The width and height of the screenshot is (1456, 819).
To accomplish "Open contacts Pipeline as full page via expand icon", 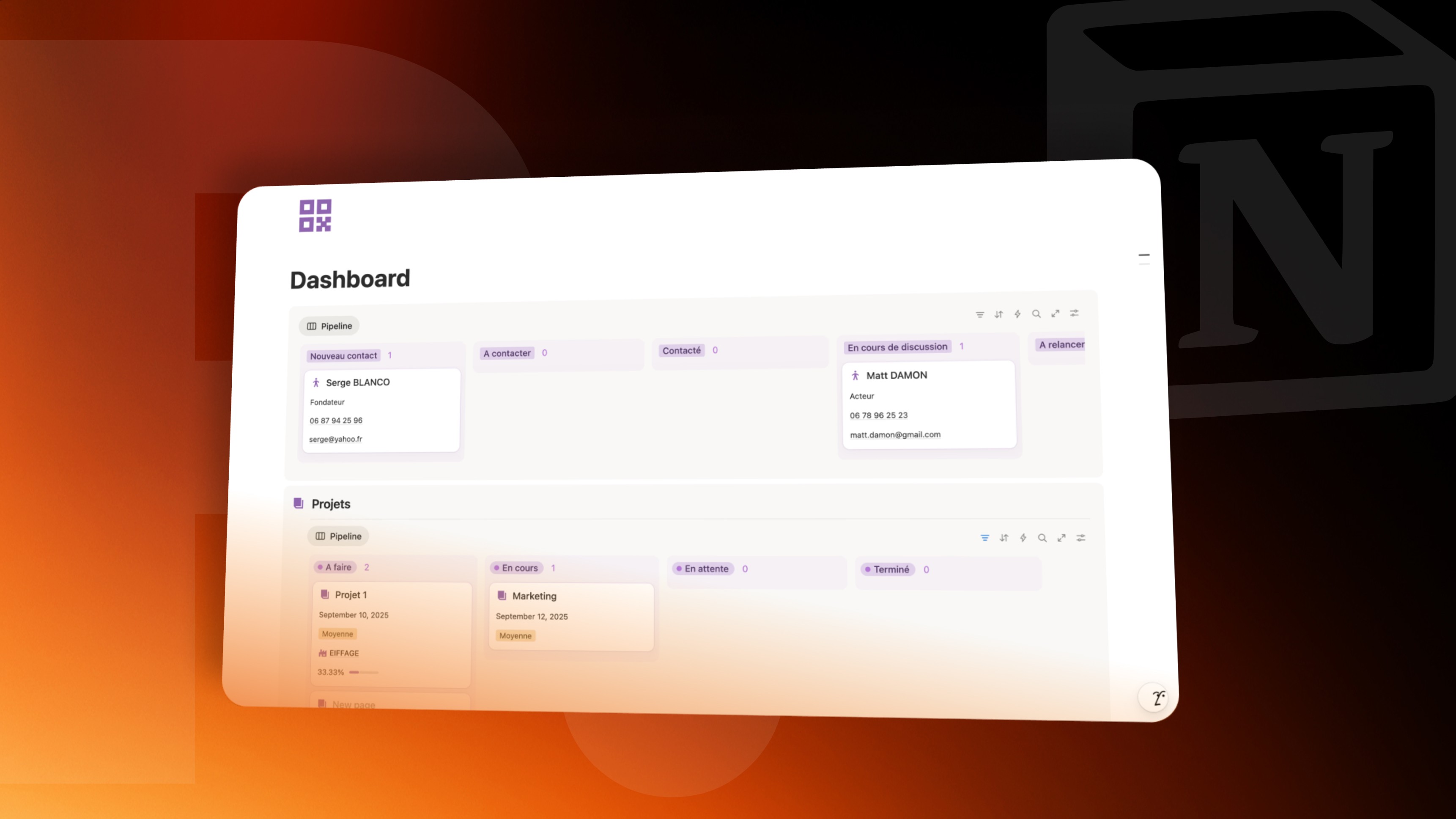I will pos(1055,313).
